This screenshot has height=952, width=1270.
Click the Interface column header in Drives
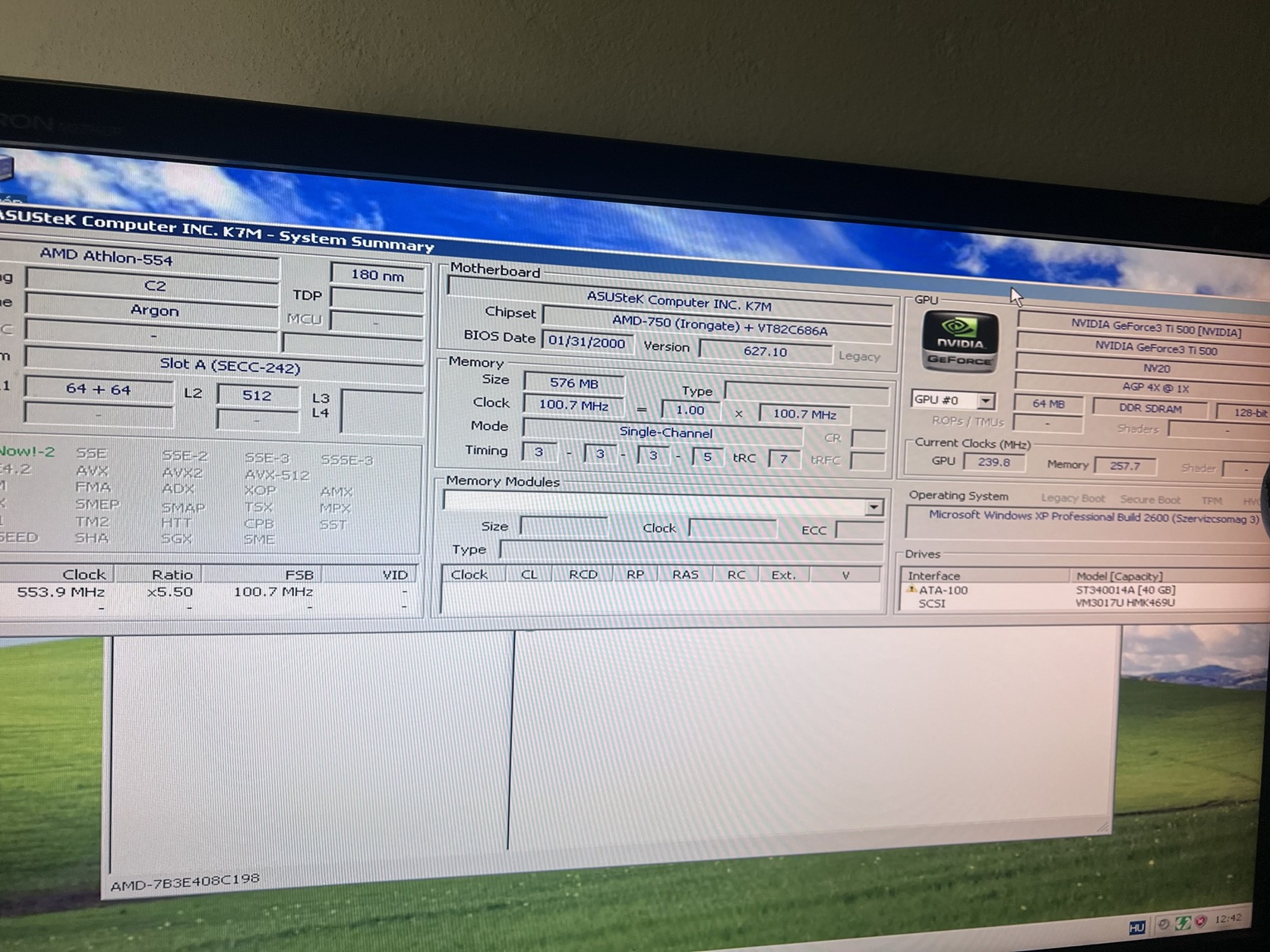click(985, 575)
